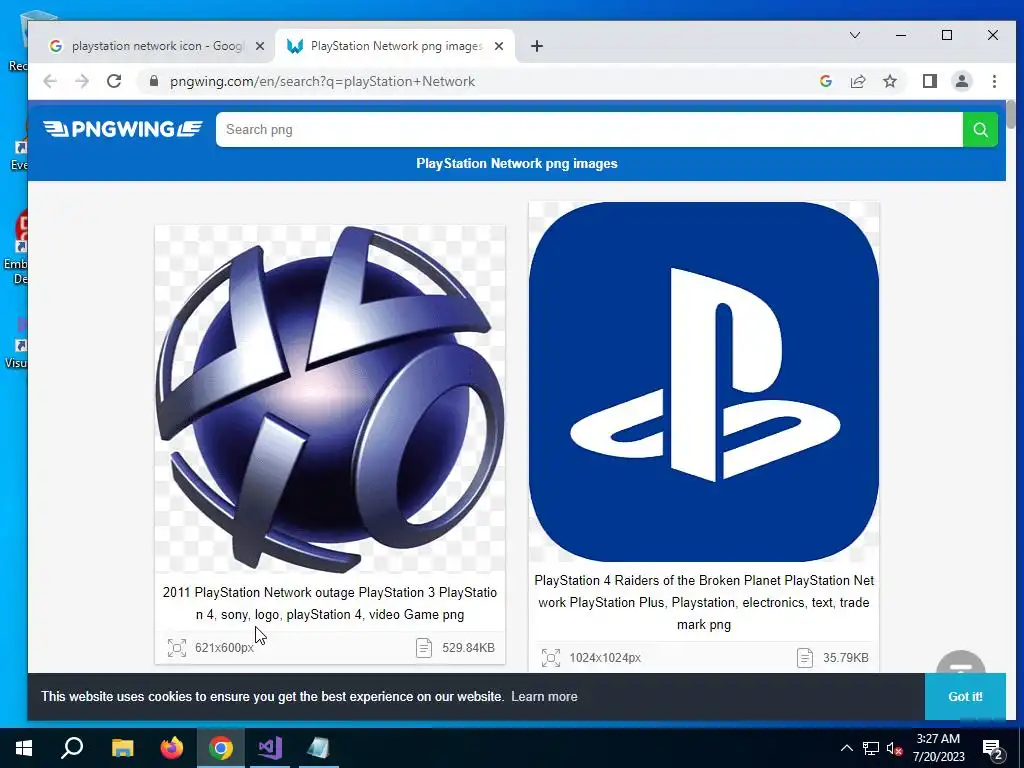Go forward with the forward arrow
This screenshot has height=768, width=1024.
[x=82, y=81]
